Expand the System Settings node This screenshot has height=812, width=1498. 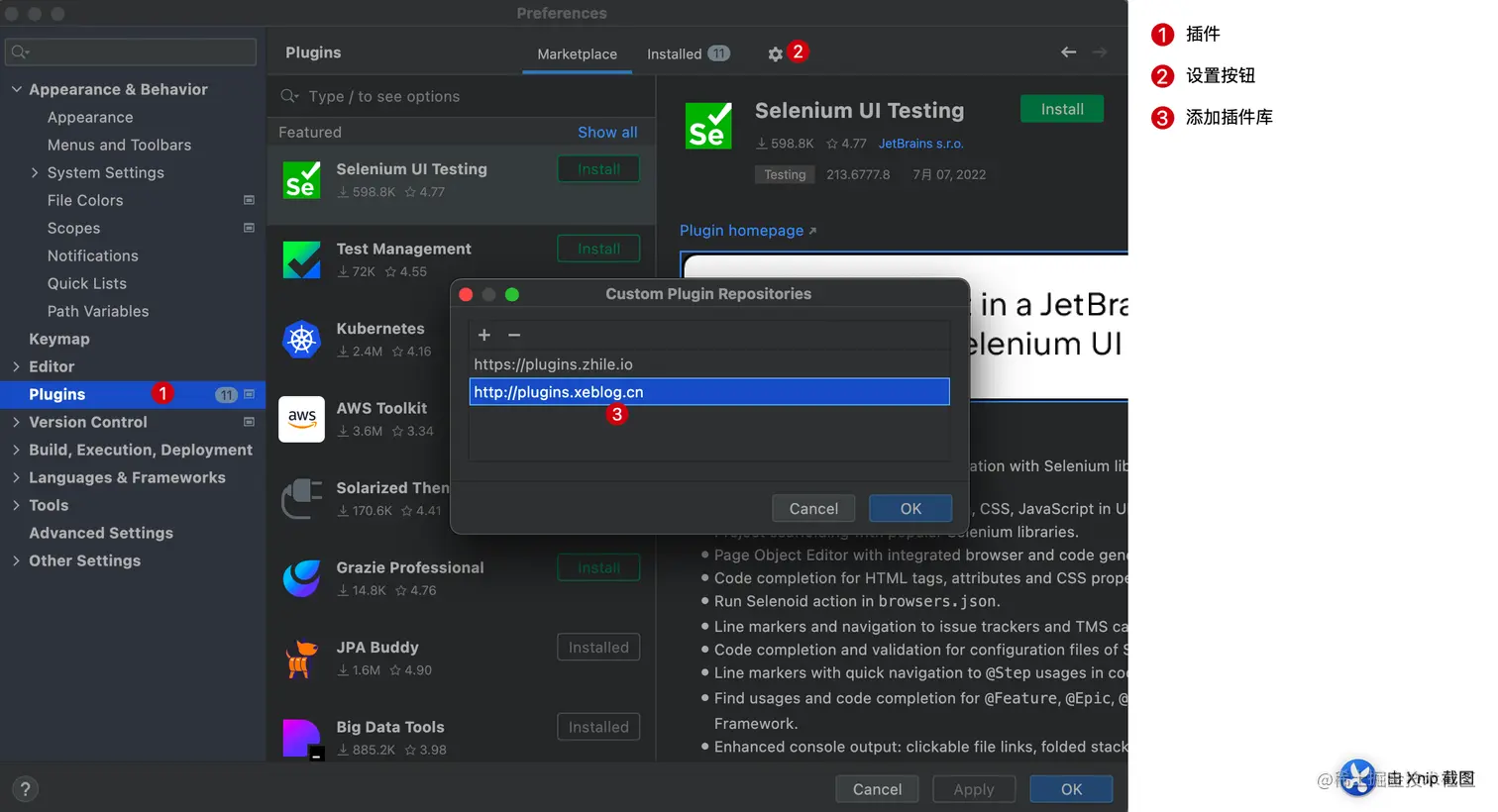35,172
